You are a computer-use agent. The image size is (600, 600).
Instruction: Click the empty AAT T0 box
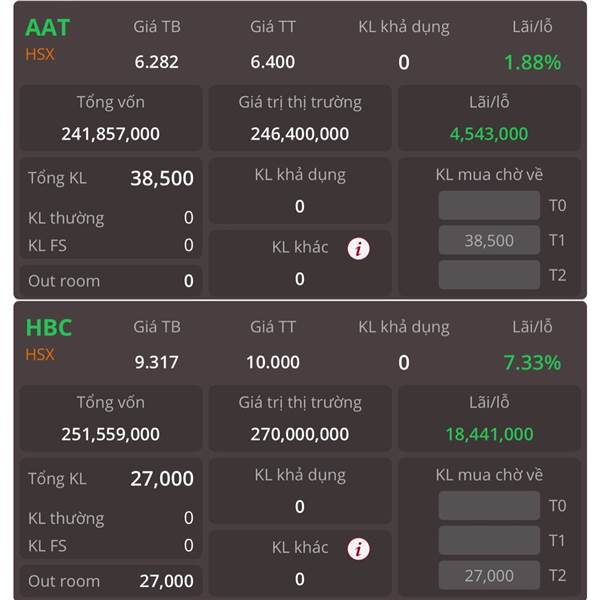click(x=489, y=205)
